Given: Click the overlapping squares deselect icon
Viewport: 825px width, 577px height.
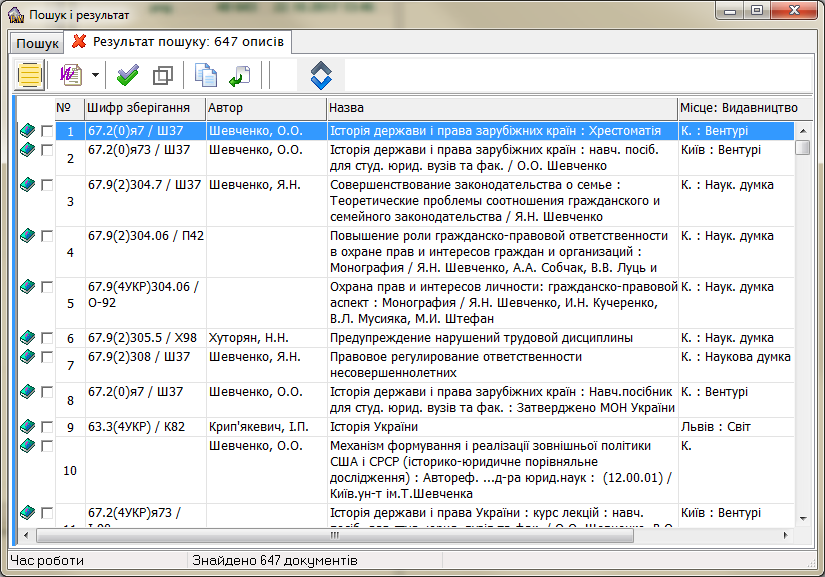Looking at the screenshot, I should coord(162,76).
